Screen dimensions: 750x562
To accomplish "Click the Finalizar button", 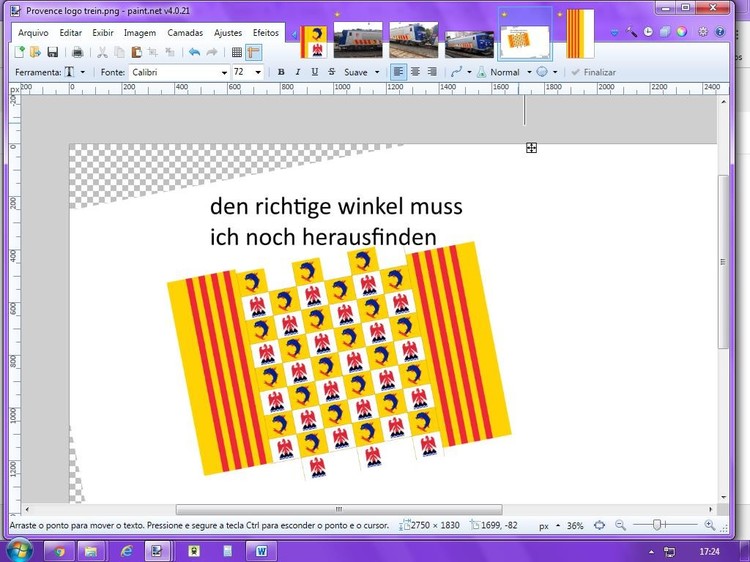I will coord(593,72).
